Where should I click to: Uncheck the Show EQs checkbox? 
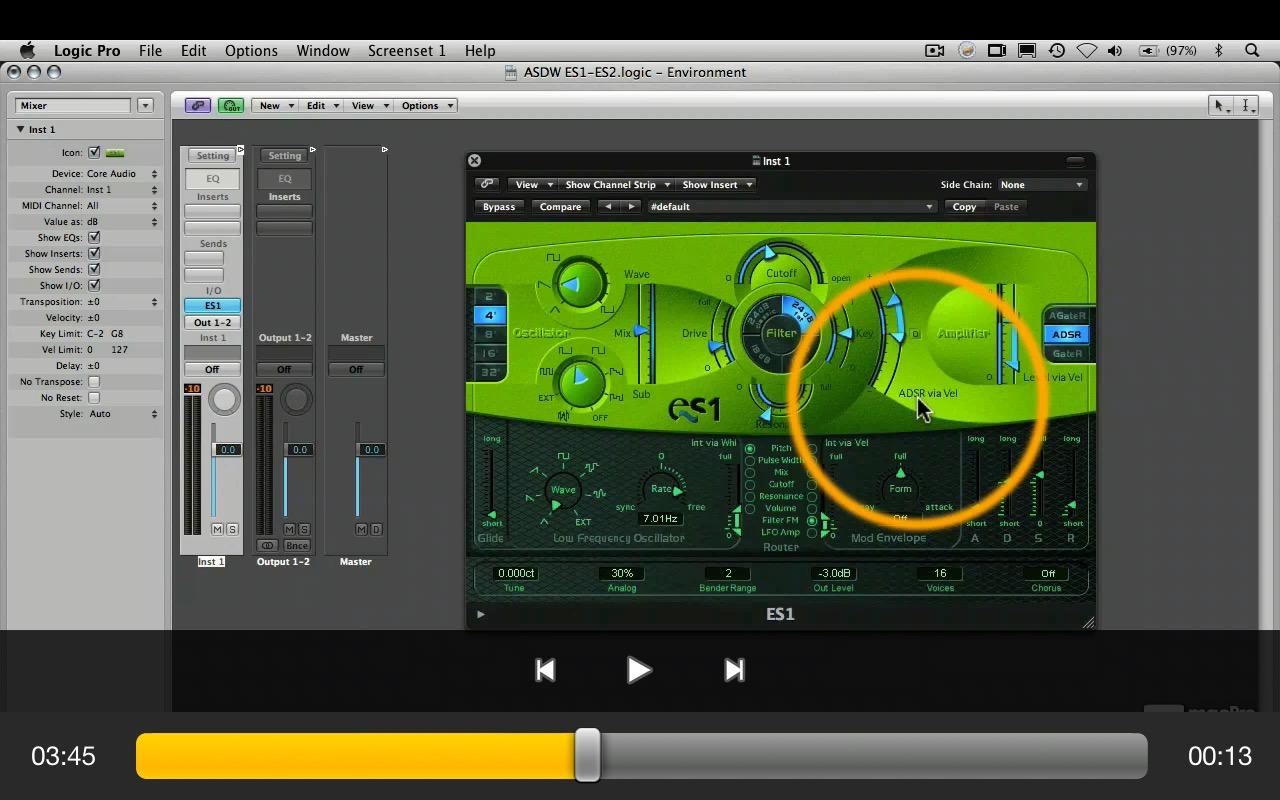94,238
